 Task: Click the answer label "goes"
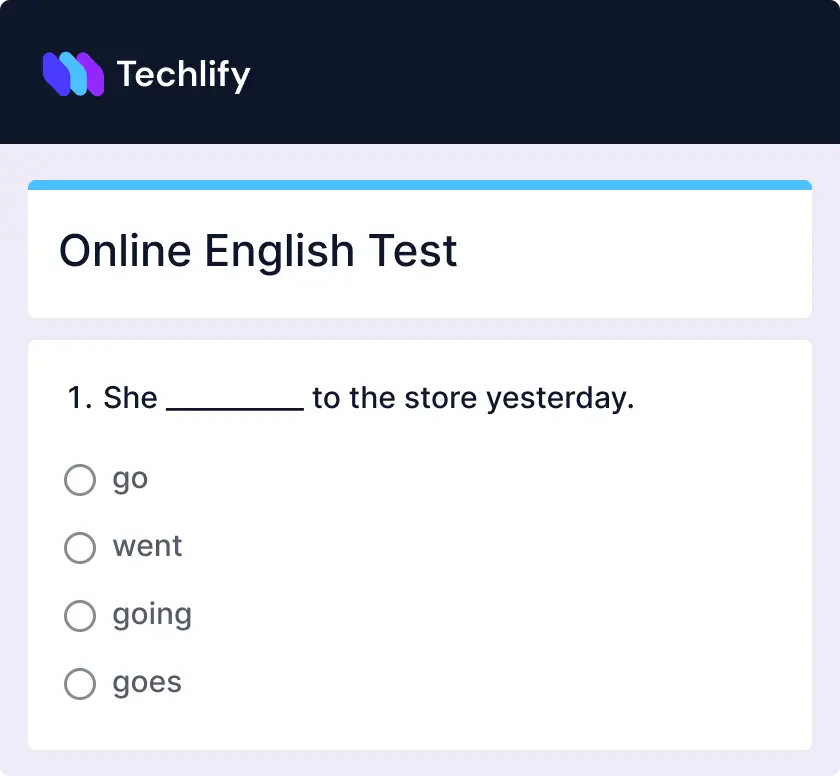[146, 682]
